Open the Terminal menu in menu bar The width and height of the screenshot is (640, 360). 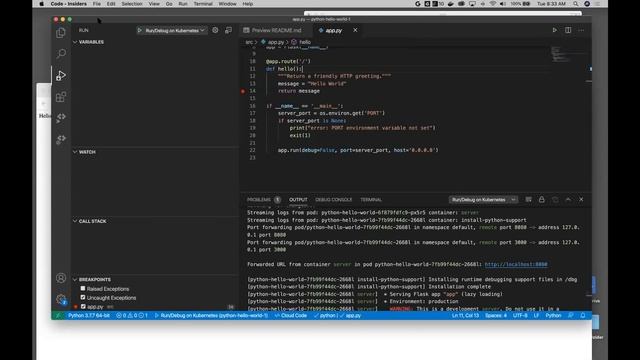click(x=203, y=4)
